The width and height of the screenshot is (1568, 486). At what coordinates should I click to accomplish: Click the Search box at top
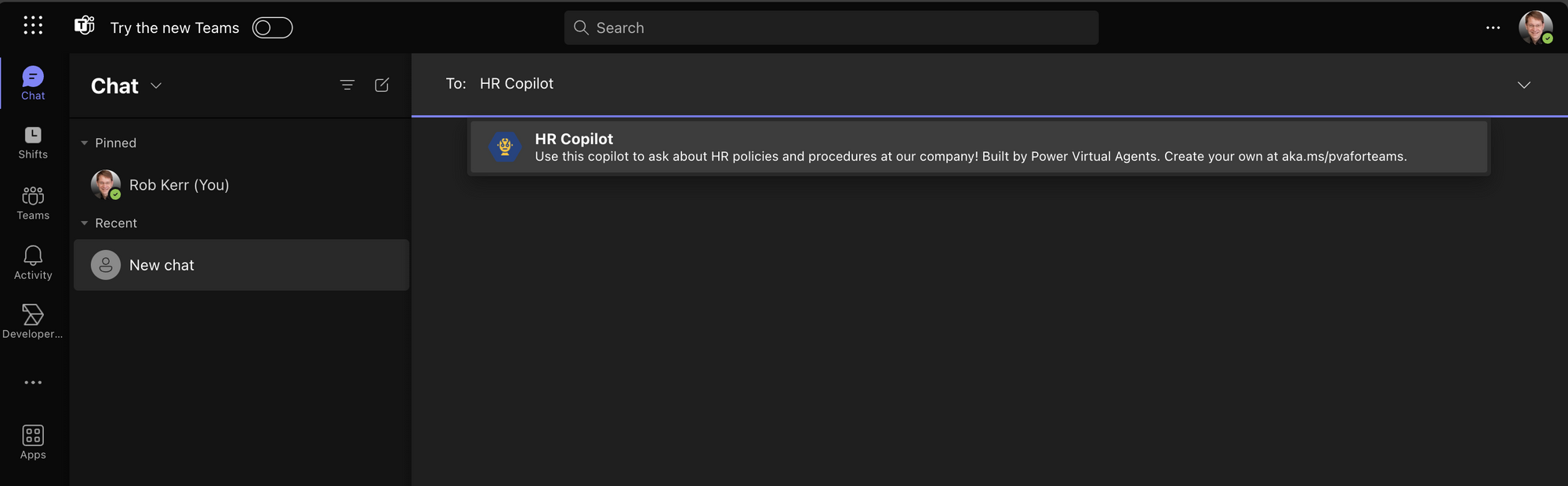click(831, 27)
